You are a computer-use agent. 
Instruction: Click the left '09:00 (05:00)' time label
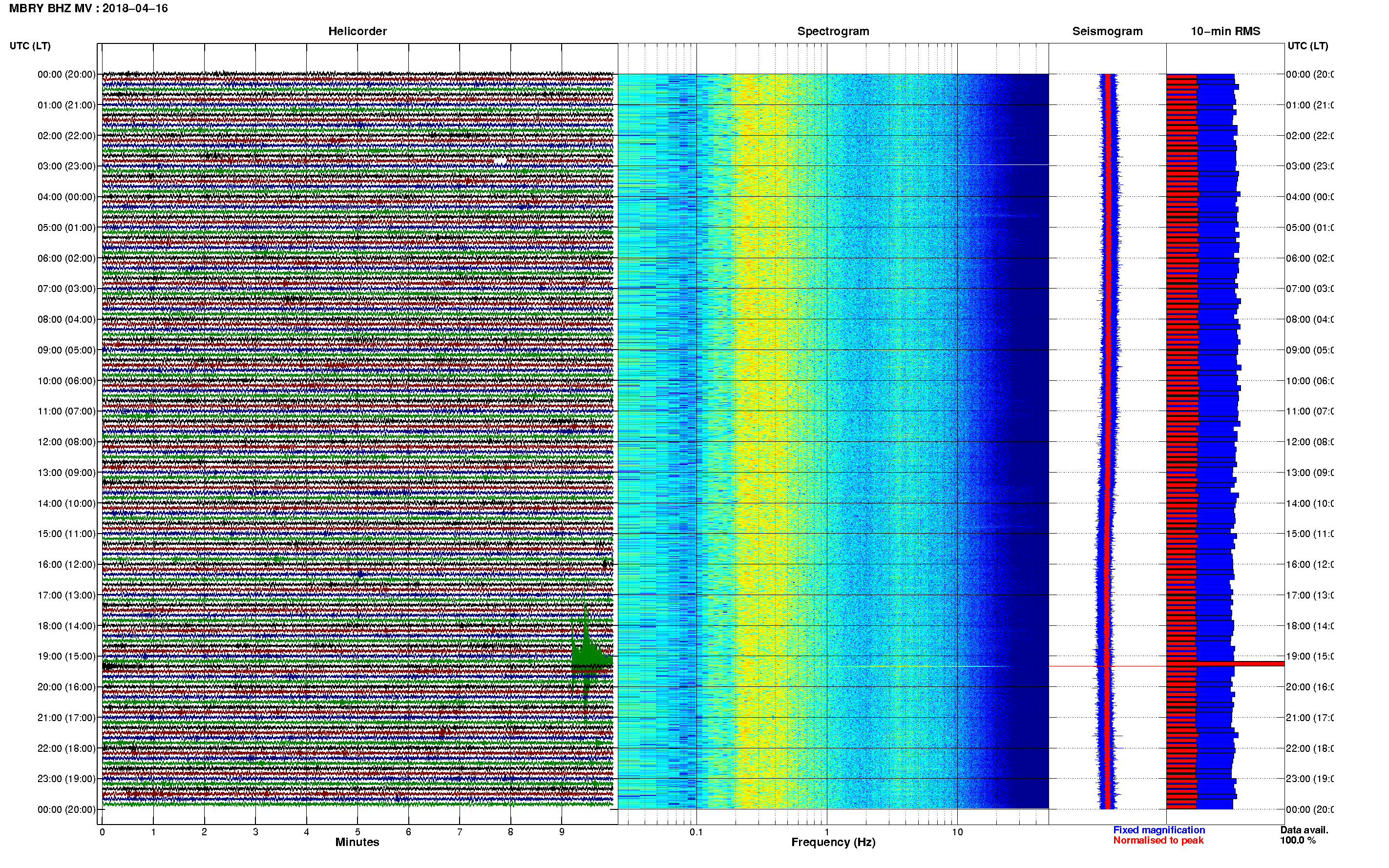(x=66, y=350)
